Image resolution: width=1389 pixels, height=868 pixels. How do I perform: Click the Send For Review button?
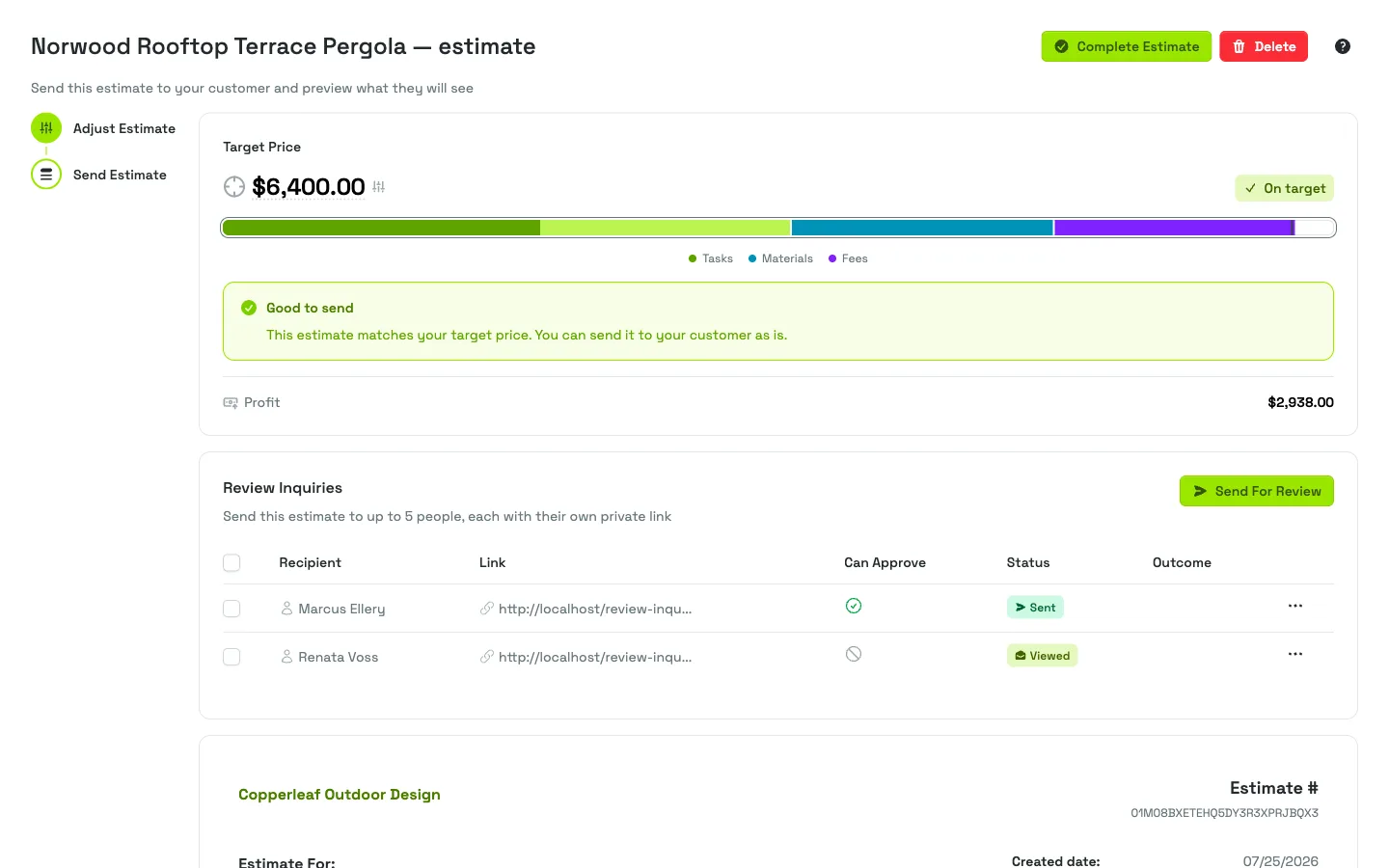point(1257,491)
